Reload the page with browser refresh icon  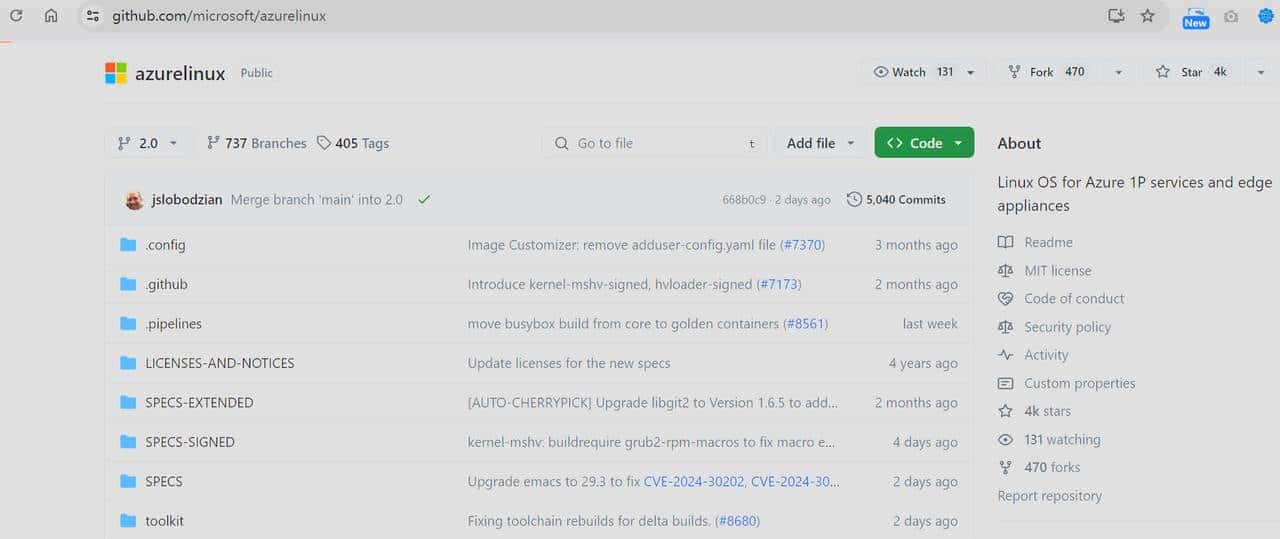coord(16,16)
